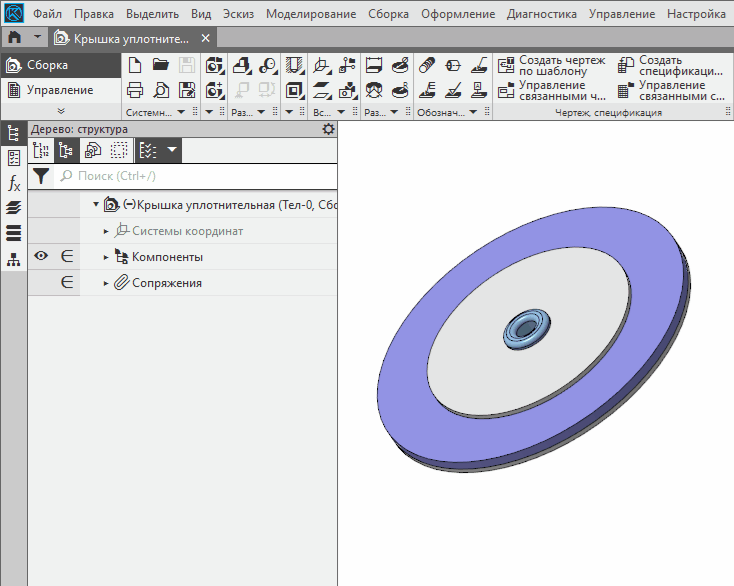Screen dimensions: 734x586
Task: Open the Variables (fx) side panel
Action: pos(14,183)
